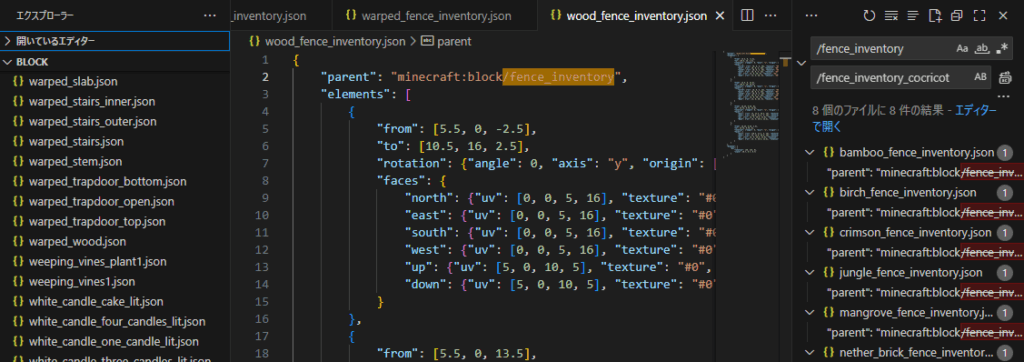
Task: Open editor more actions menu
Action: pyautogui.click(x=771, y=16)
